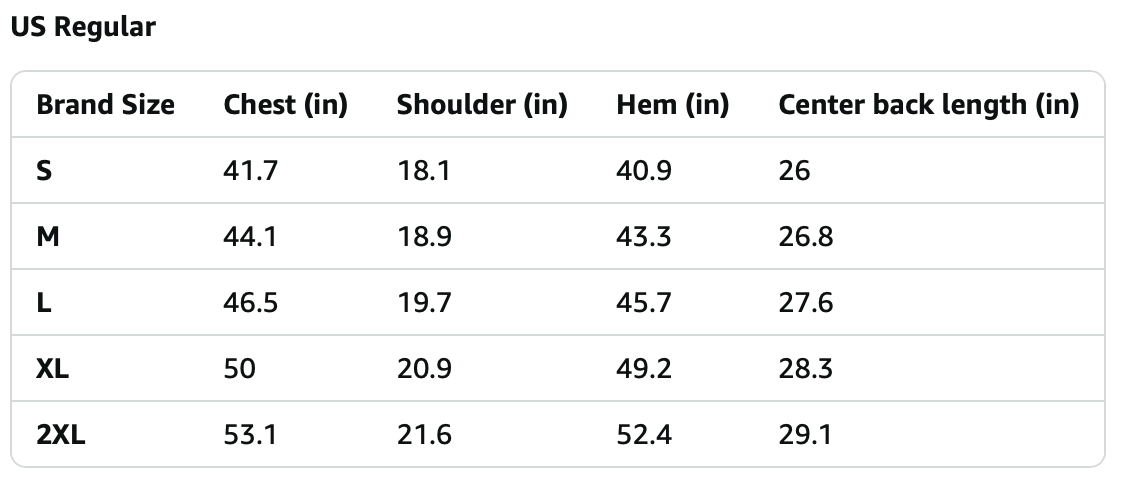Click the 41.7 chest value for size S
1130x488 pixels.
(x=250, y=171)
